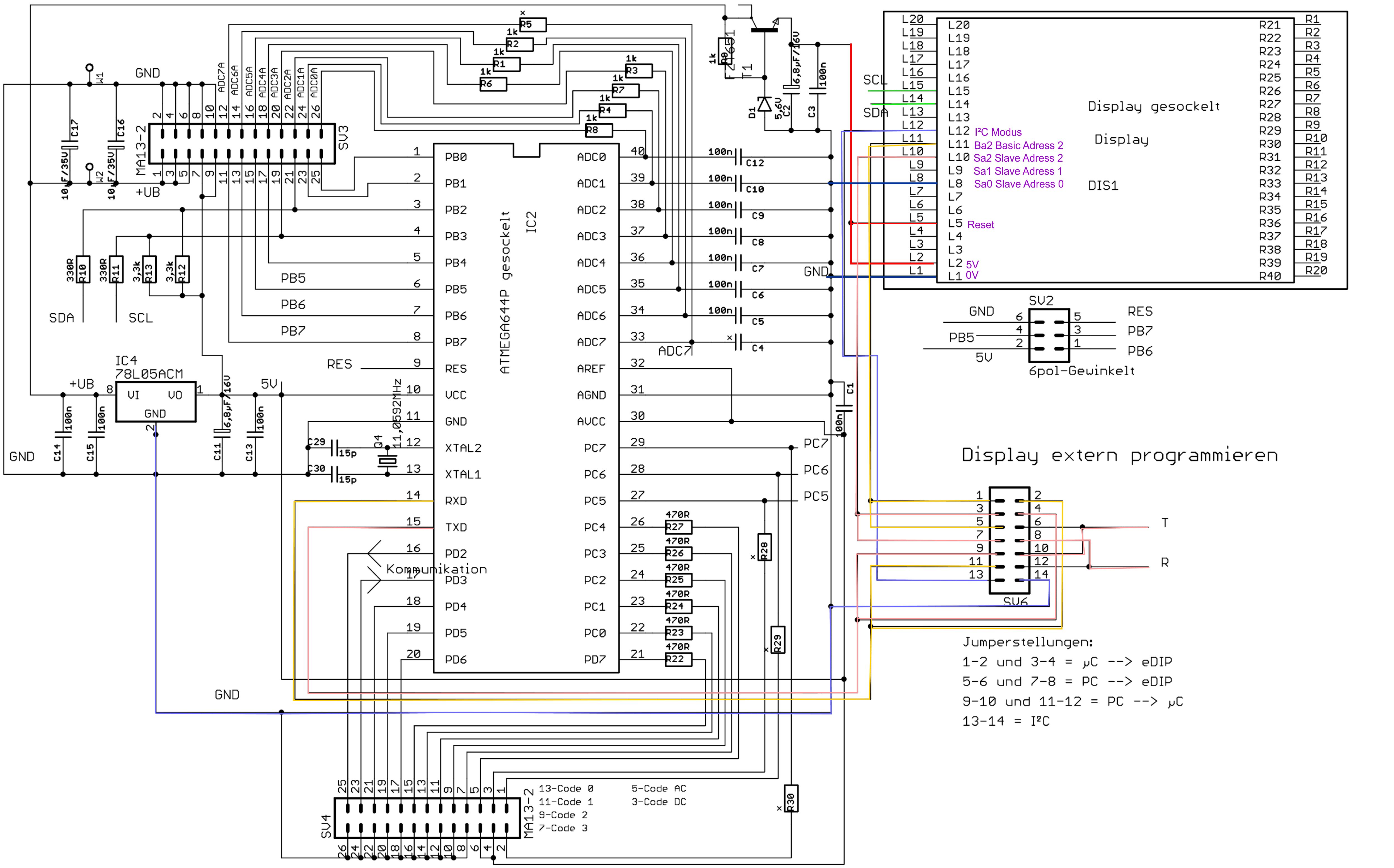Screen dimensions: 1394x868
Task: Click the SU3 MA13-2 connector body
Action: (242, 144)
